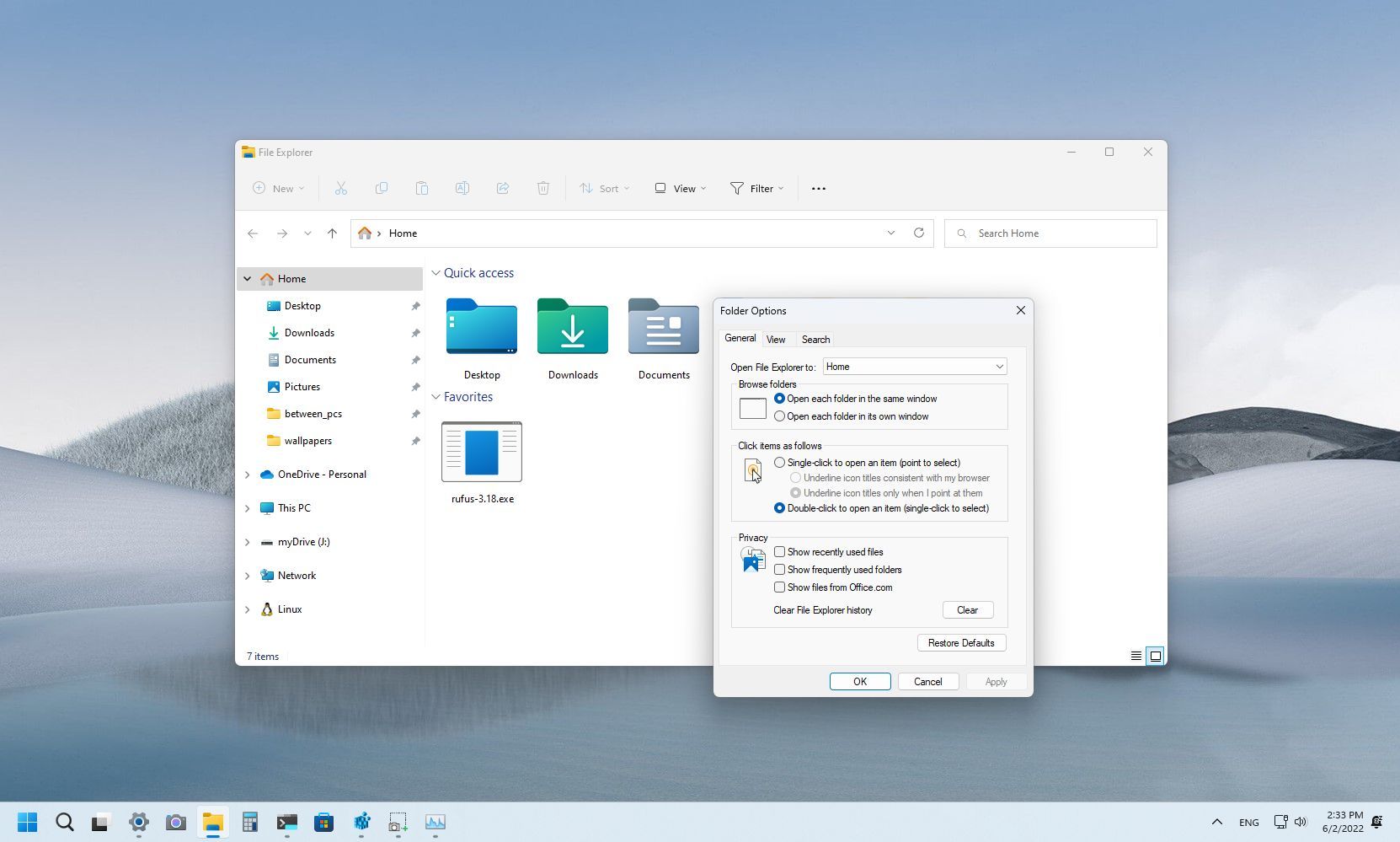1400x842 pixels.
Task: Close the Folder Options dialog
Action: tap(1020, 310)
